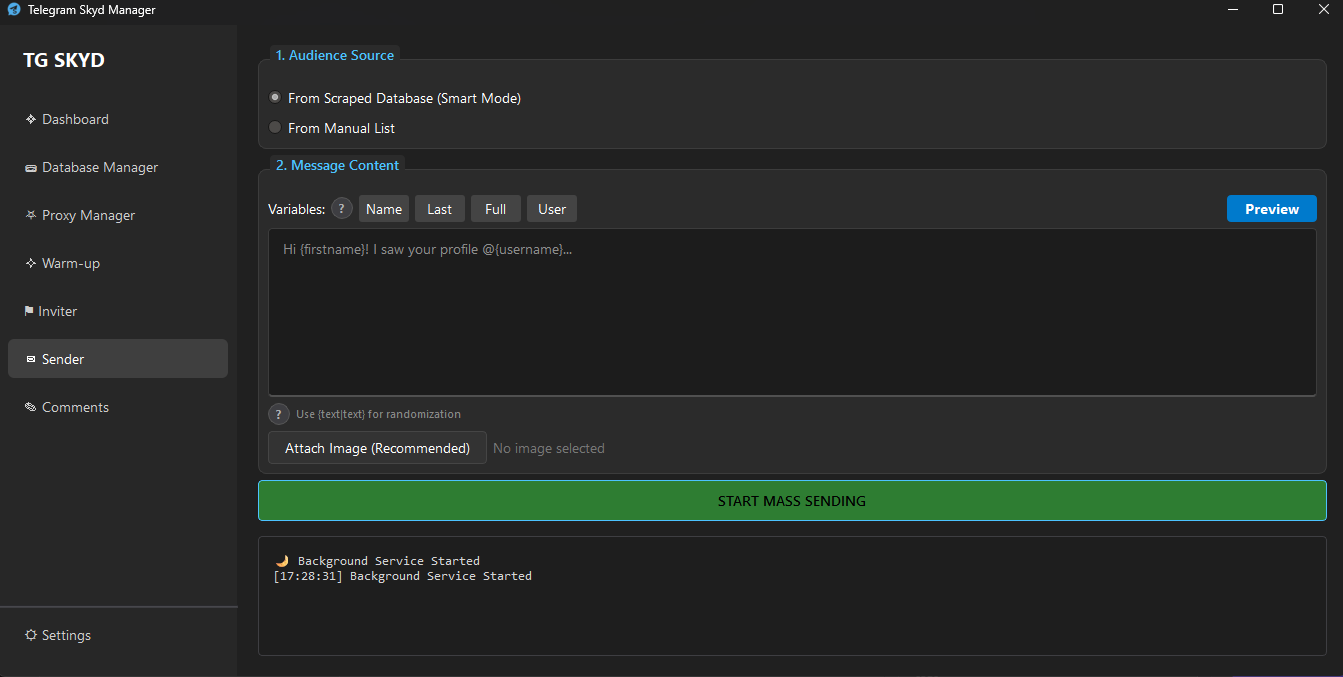The width and height of the screenshot is (1343, 677).
Task: Insert the Last variable
Action: coord(440,209)
